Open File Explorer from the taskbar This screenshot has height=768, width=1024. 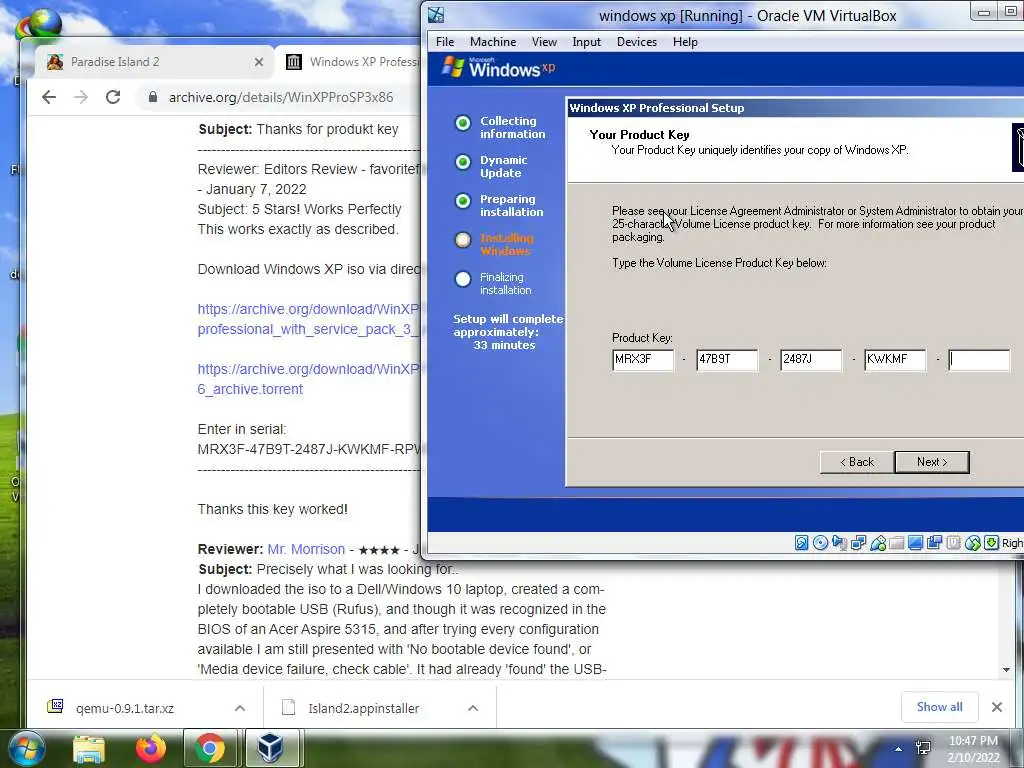pos(89,748)
